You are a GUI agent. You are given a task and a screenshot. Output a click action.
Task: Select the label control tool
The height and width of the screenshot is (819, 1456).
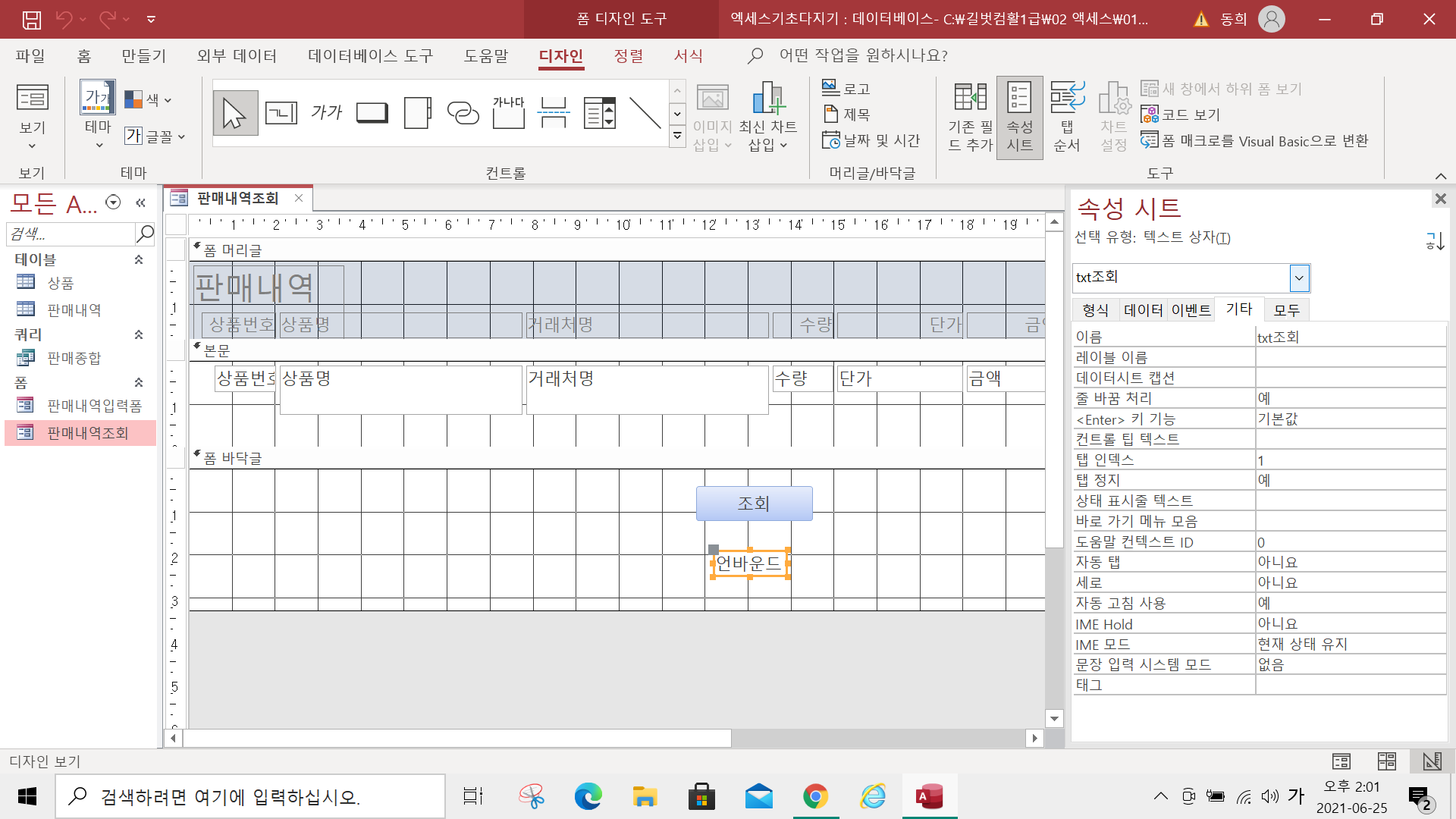tap(327, 114)
